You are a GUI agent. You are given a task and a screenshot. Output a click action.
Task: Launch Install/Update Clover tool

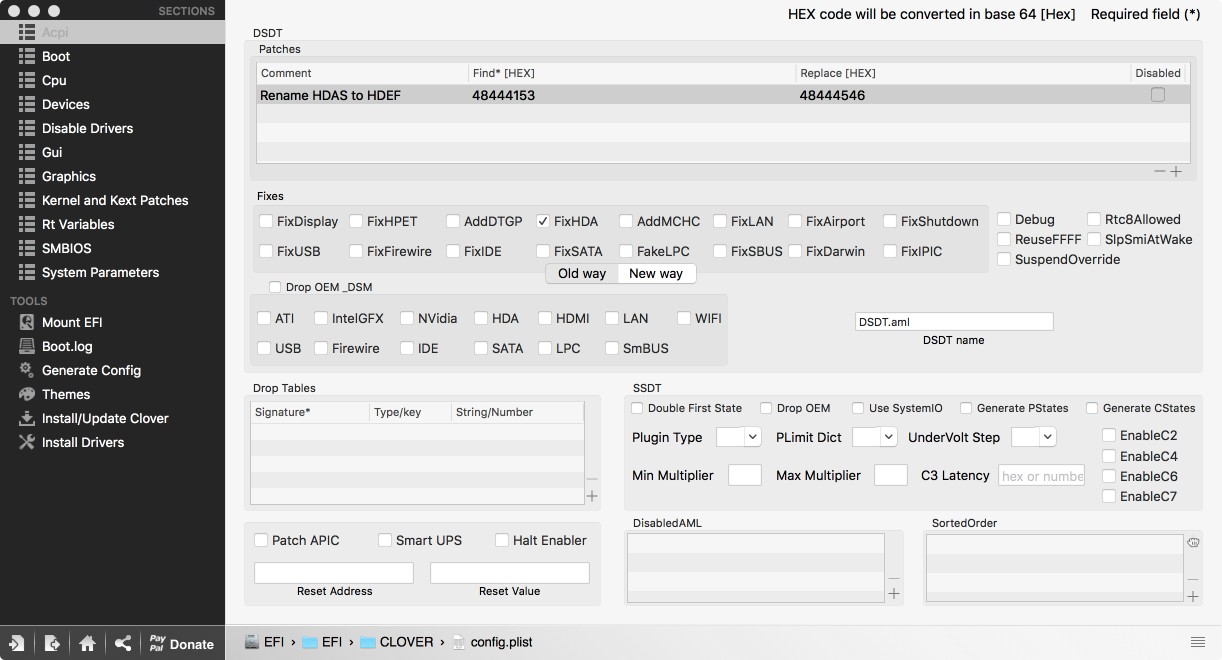point(105,418)
